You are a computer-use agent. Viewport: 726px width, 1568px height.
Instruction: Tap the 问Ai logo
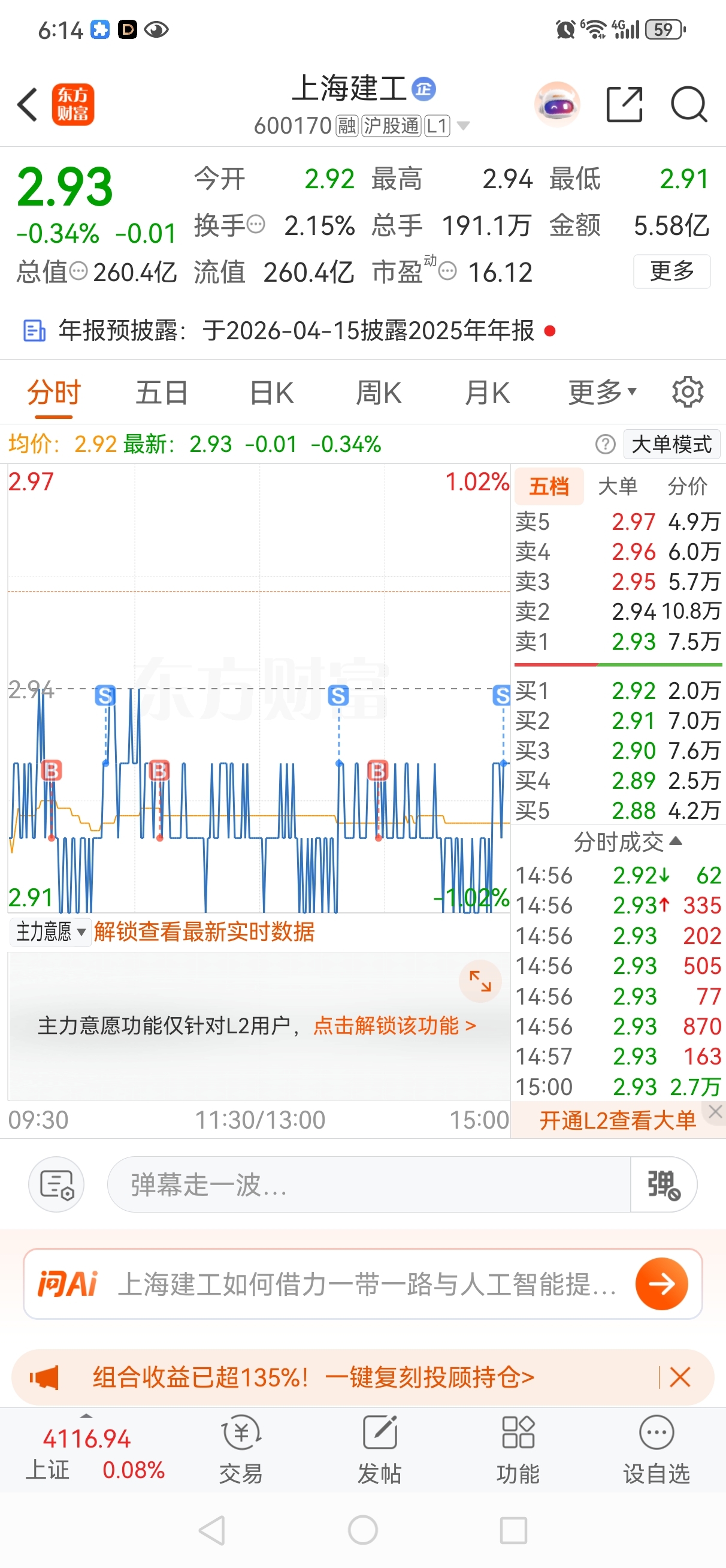[x=68, y=1284]
